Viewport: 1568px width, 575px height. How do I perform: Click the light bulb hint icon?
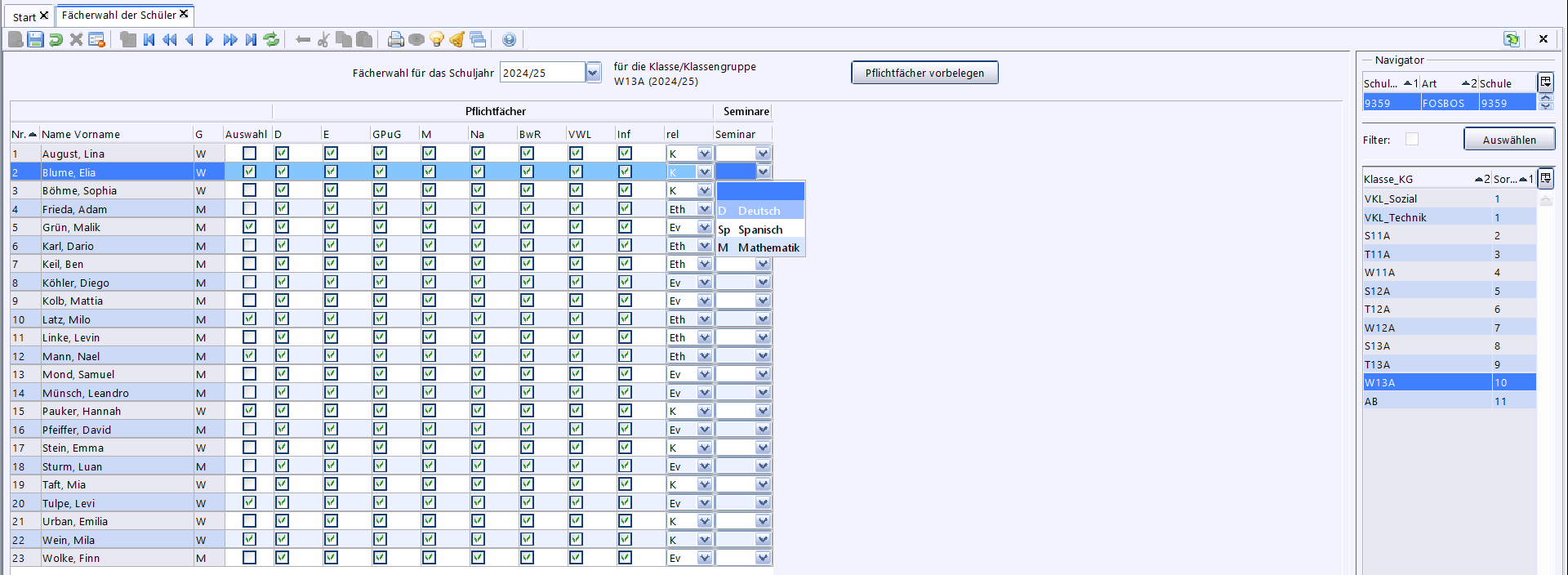pos(437,39)
